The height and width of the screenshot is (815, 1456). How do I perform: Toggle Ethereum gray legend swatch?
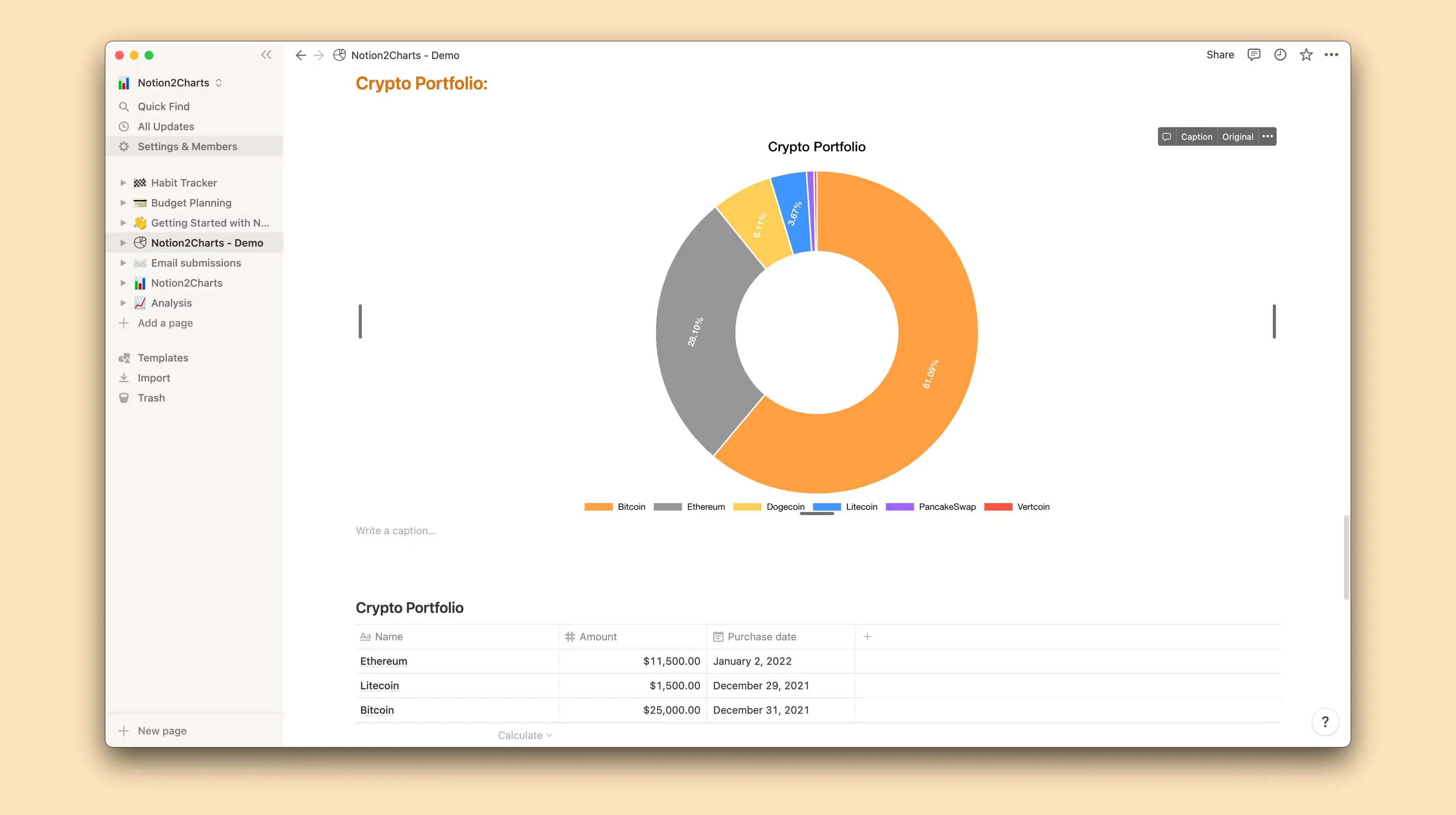coord(667,507)
